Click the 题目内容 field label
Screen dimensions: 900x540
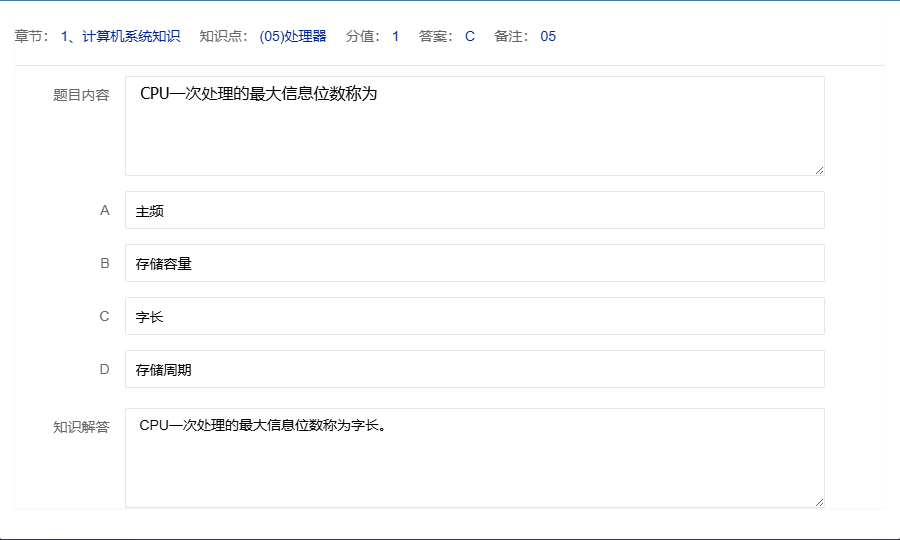pos(81,95)
